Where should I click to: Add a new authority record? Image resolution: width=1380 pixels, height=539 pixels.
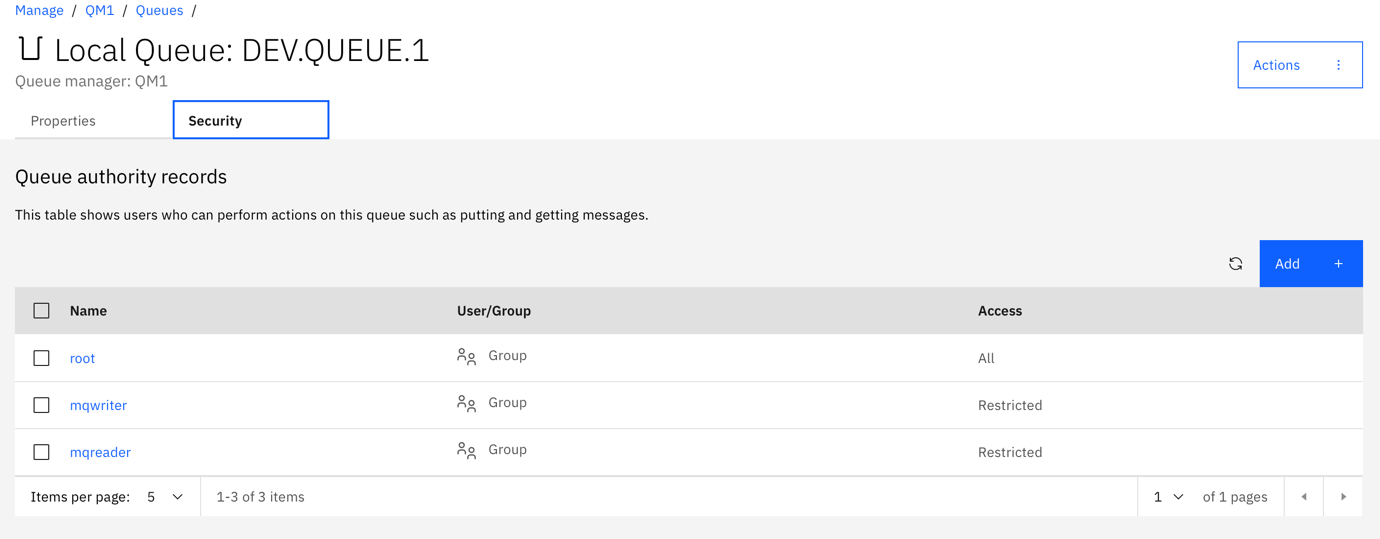(x=1311, y=264)
